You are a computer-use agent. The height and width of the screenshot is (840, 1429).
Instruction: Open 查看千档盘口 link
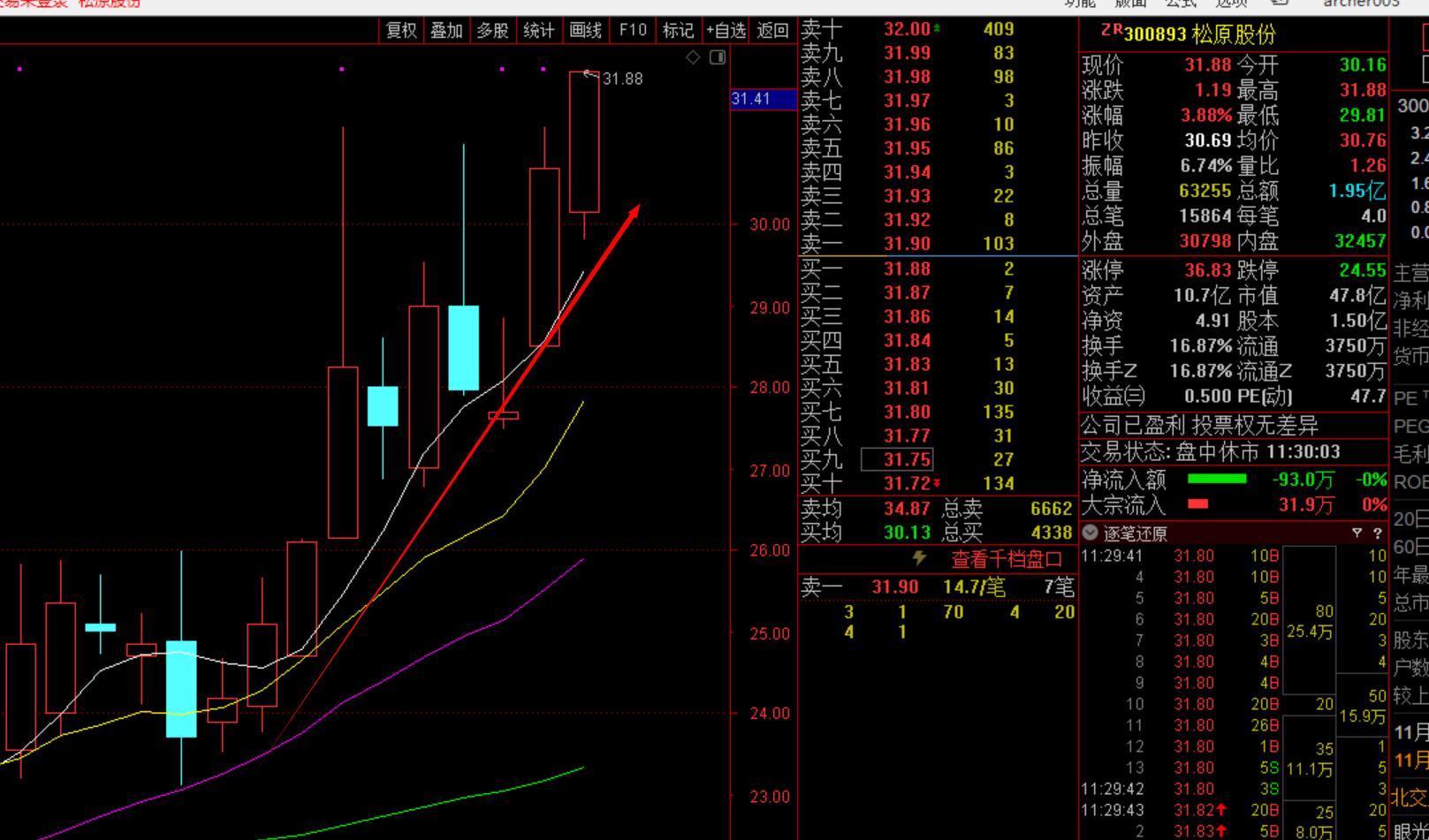pos(1007,559)
